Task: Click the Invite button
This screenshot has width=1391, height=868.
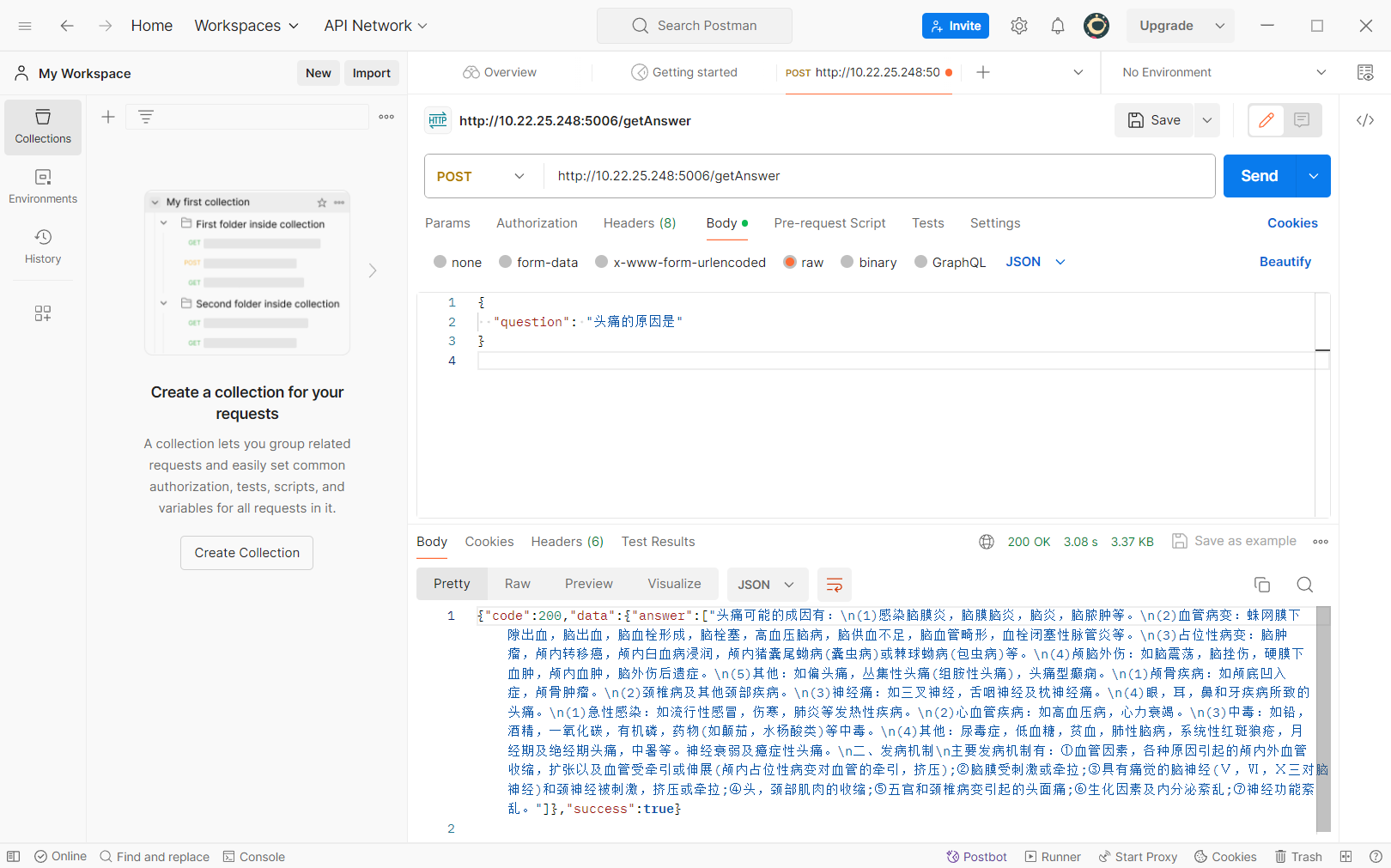Action: (956, 26)
